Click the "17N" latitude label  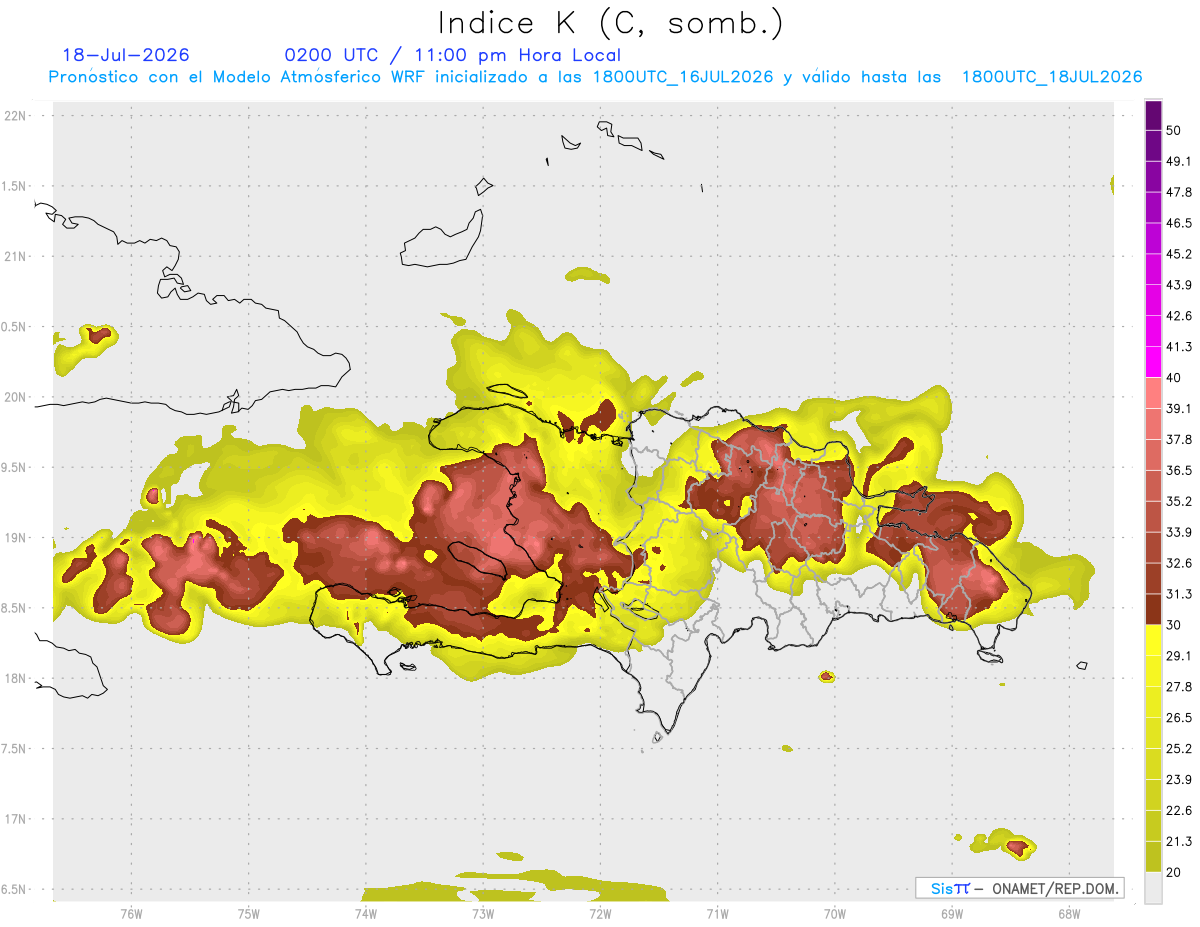15,819
